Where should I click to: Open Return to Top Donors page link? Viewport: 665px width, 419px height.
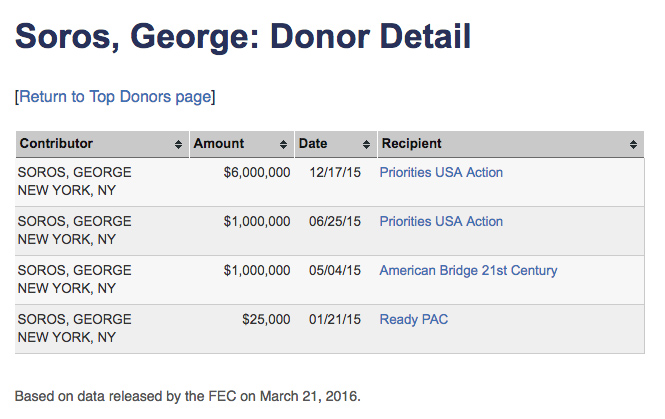coord(115,97)
